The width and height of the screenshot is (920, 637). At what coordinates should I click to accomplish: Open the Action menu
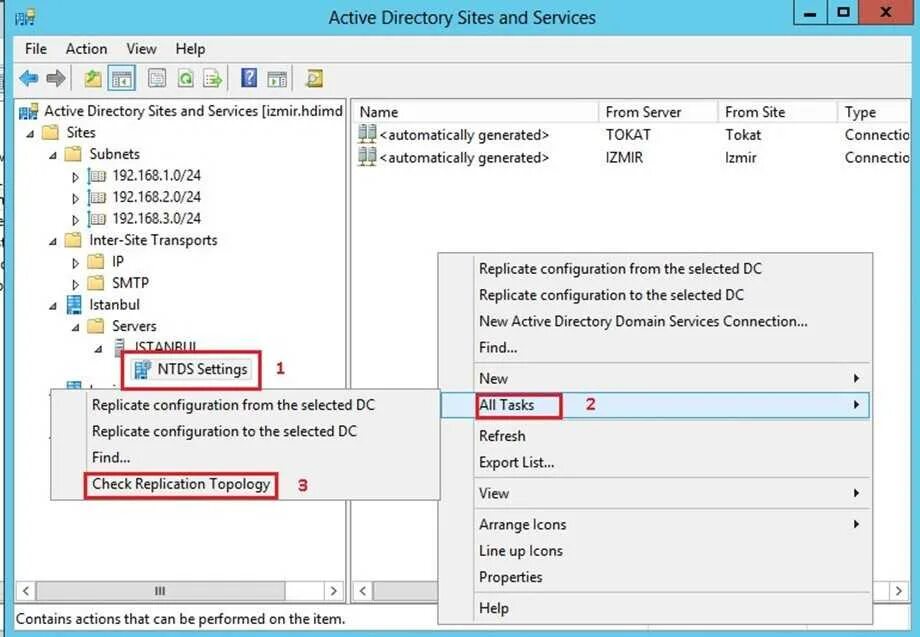pyautogui.click(x=86, y=49)
